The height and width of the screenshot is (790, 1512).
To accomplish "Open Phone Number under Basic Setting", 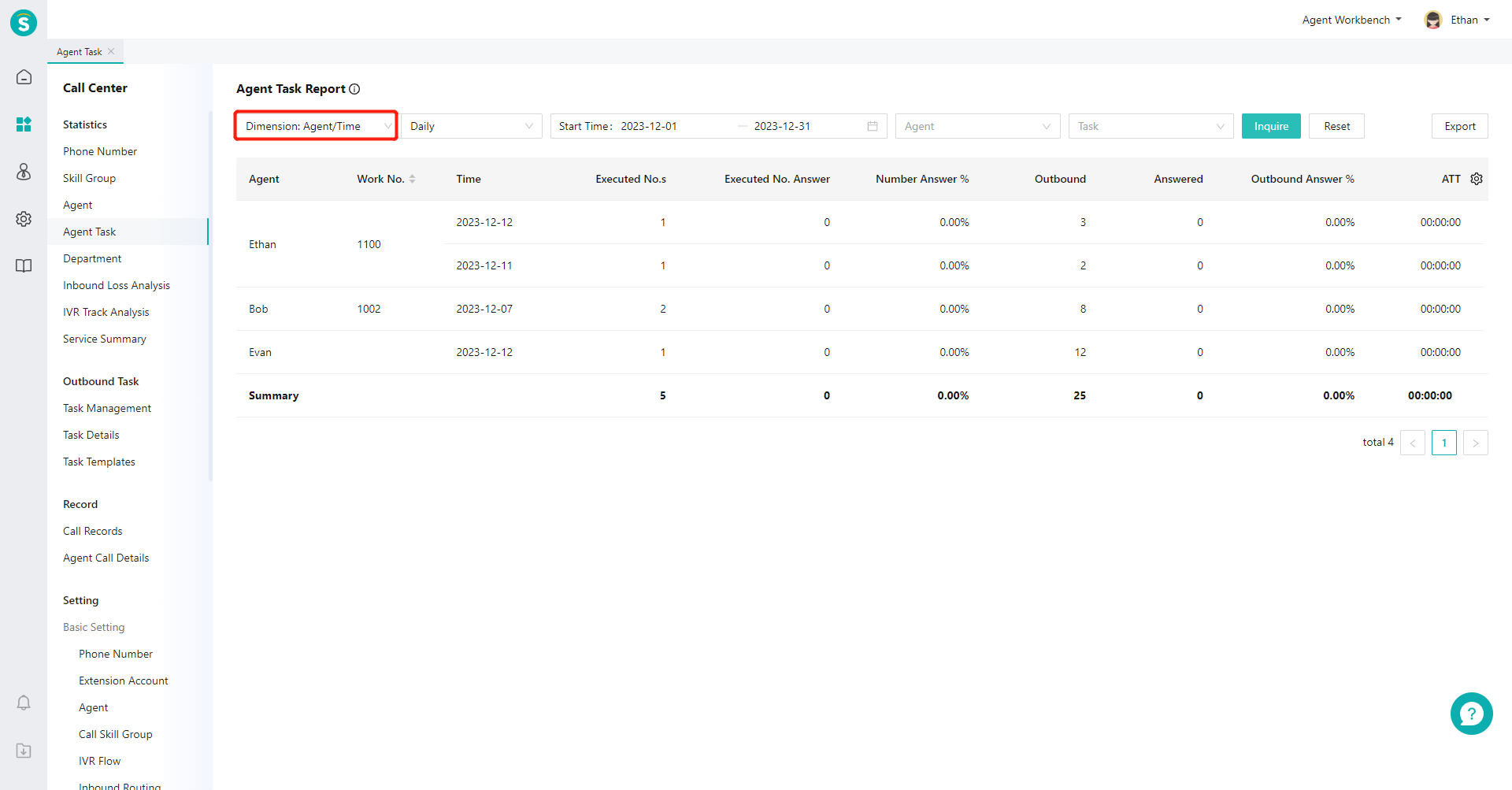I will click(x=116, y=654).
